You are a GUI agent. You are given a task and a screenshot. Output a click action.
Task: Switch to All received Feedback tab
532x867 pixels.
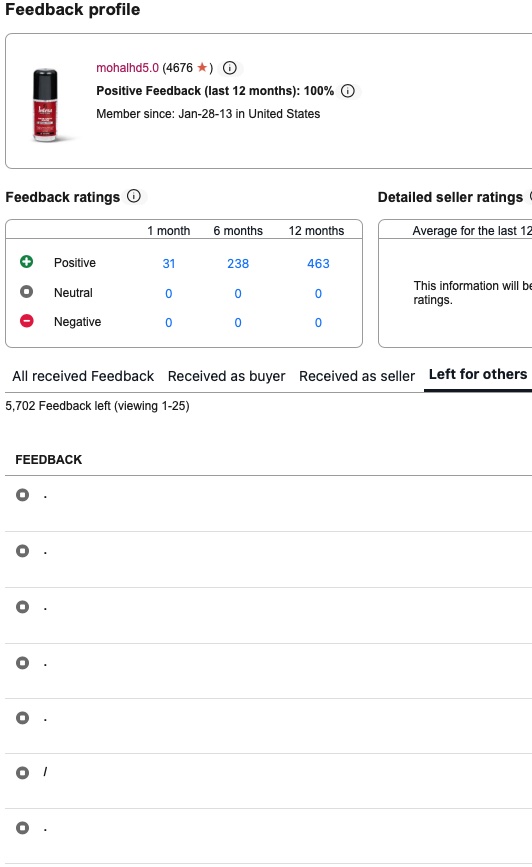83,377
